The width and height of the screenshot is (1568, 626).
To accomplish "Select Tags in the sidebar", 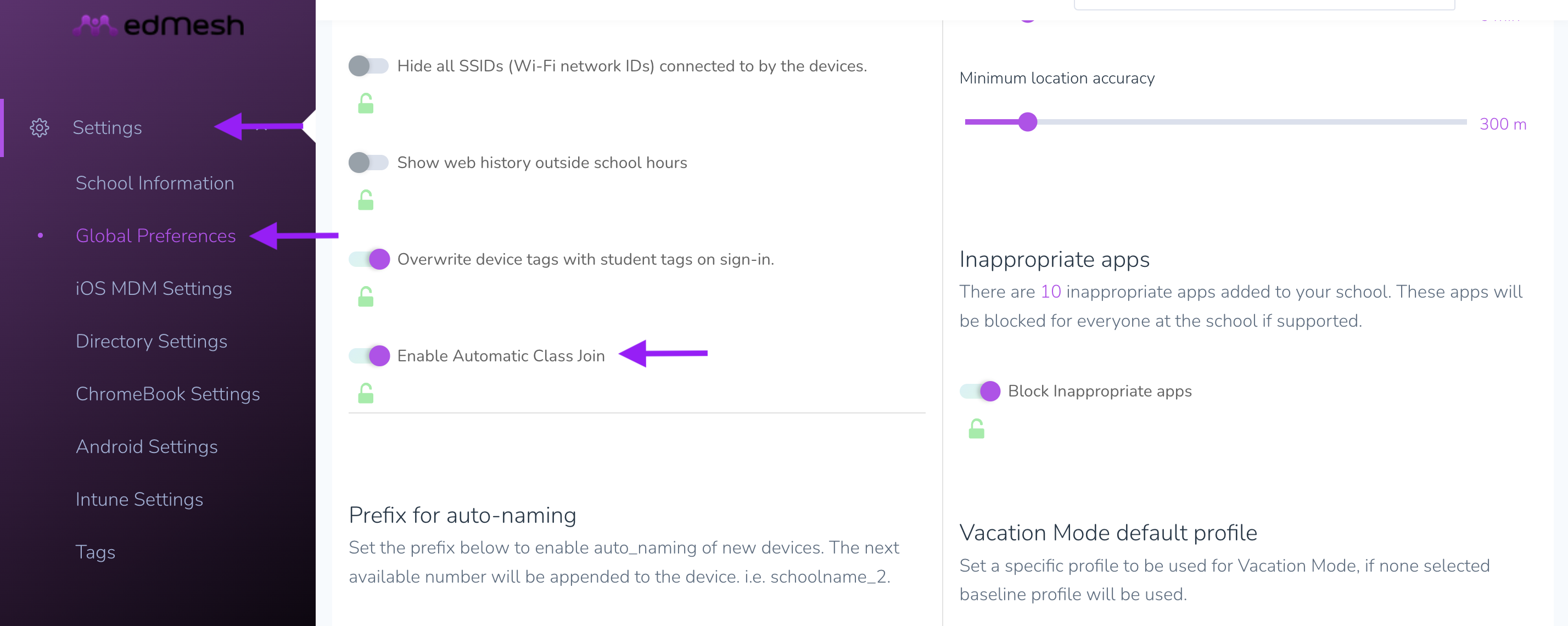I will (x=96, y=552).
